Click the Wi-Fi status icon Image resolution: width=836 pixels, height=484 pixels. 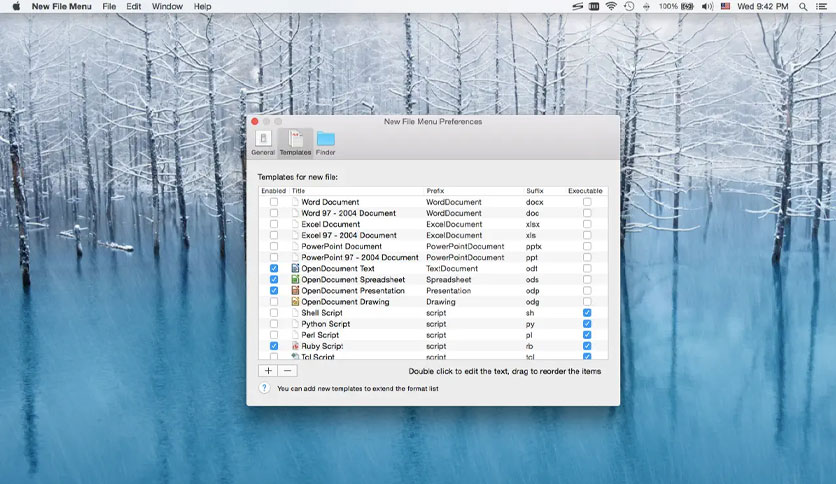(611, 6)
